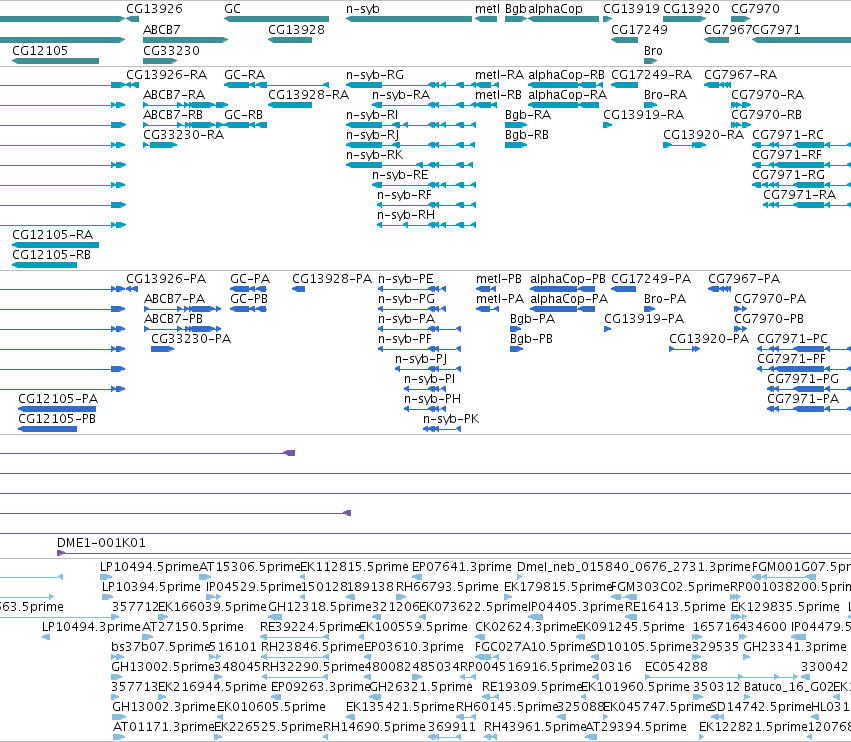Click the DME1-001K01 clone label
851x742 pixels.
[x=101, y=542]
